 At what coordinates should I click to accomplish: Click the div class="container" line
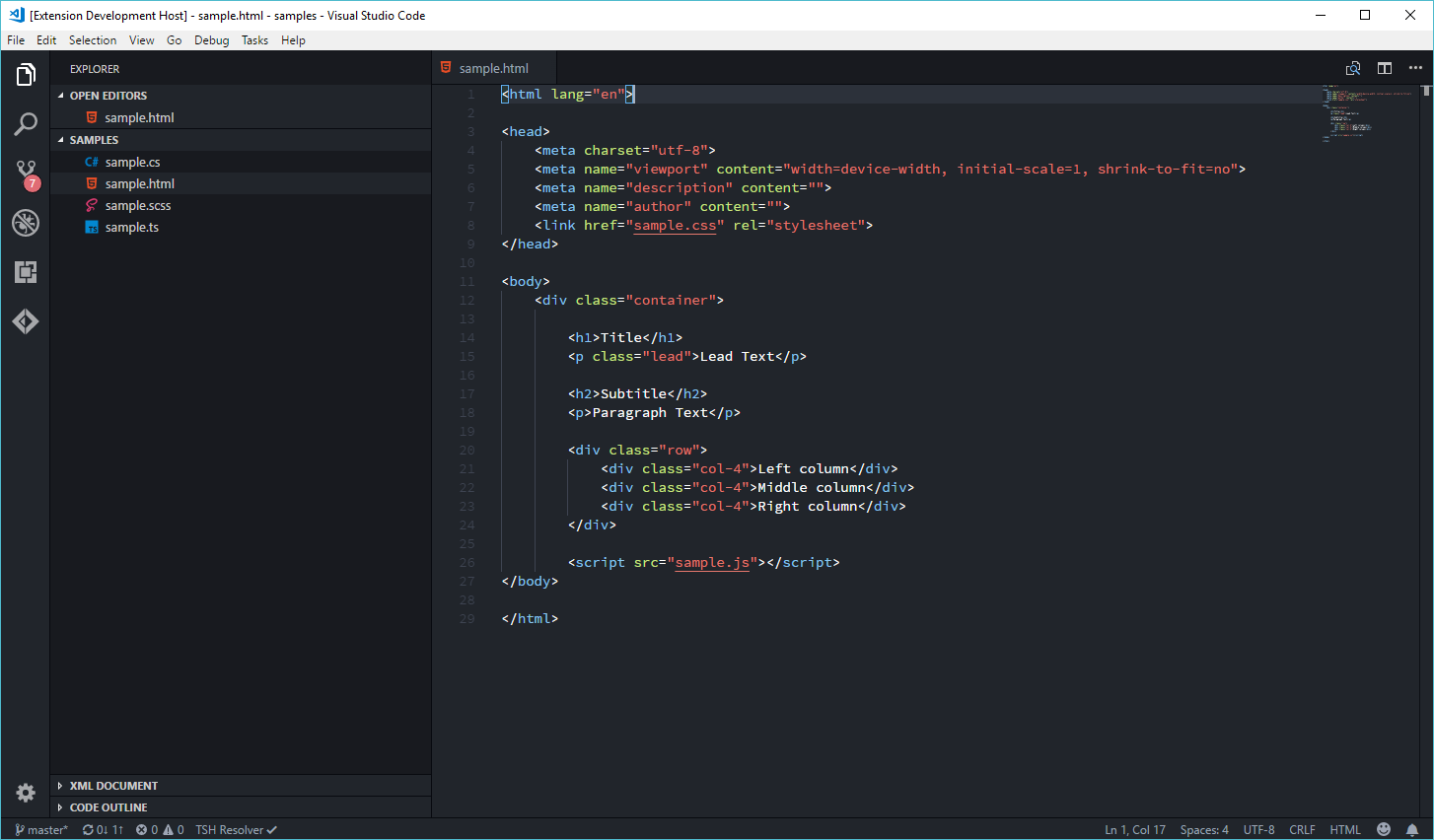pos(629,300)
